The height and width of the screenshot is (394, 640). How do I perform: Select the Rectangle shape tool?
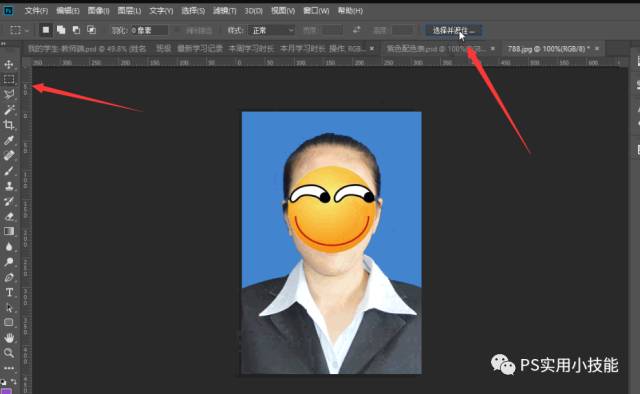coord(9,323)
